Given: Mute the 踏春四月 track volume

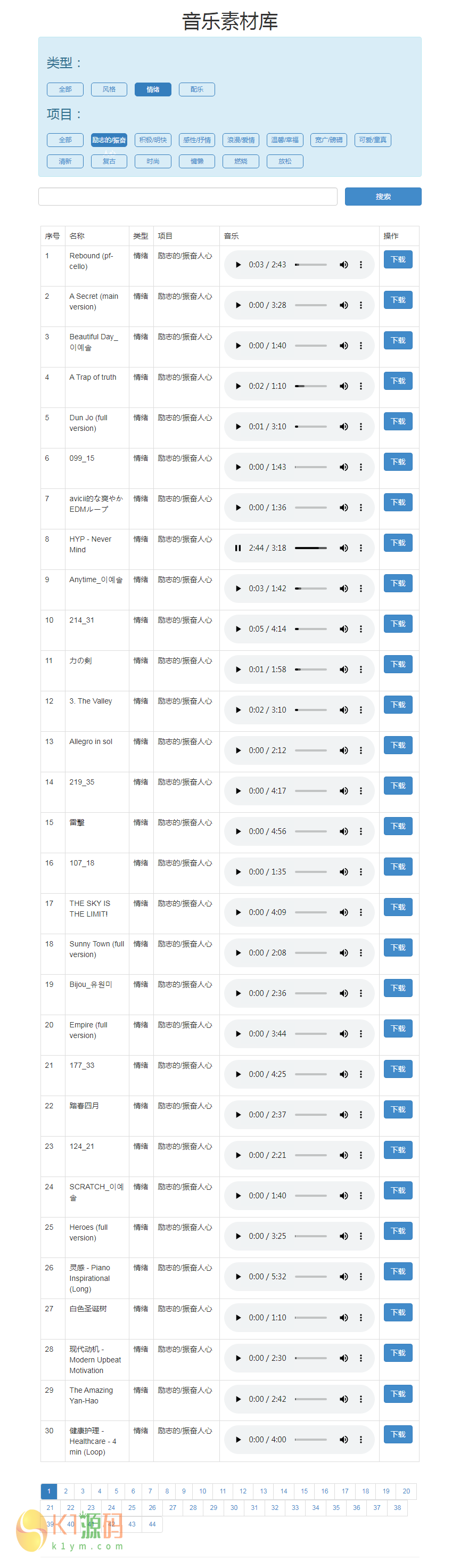Looking at the screenshot, I should pyautogui.click(x=344, y=1115).
